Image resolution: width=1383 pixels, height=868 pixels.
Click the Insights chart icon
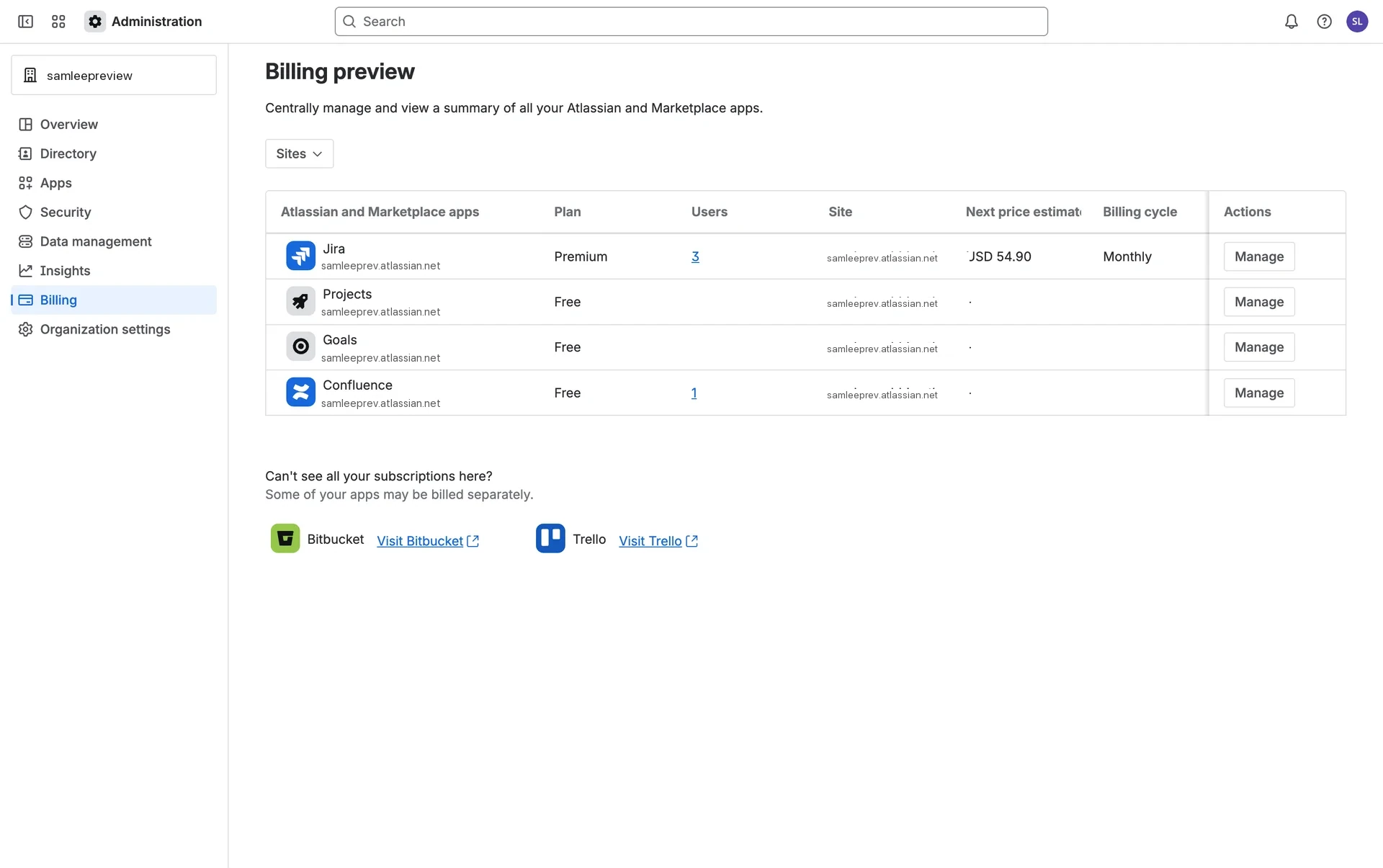(x=25, y=271)
